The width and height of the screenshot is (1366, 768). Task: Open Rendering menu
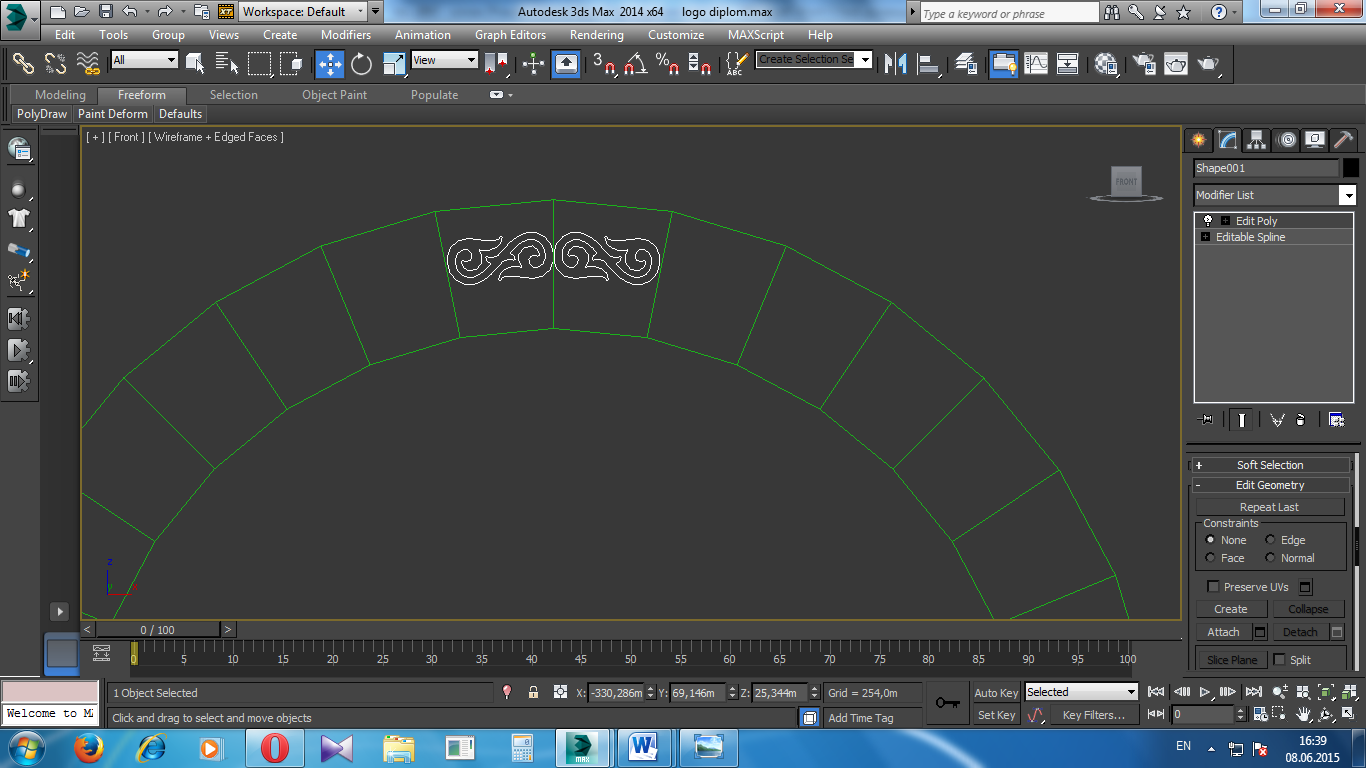[x=597, y=34]
